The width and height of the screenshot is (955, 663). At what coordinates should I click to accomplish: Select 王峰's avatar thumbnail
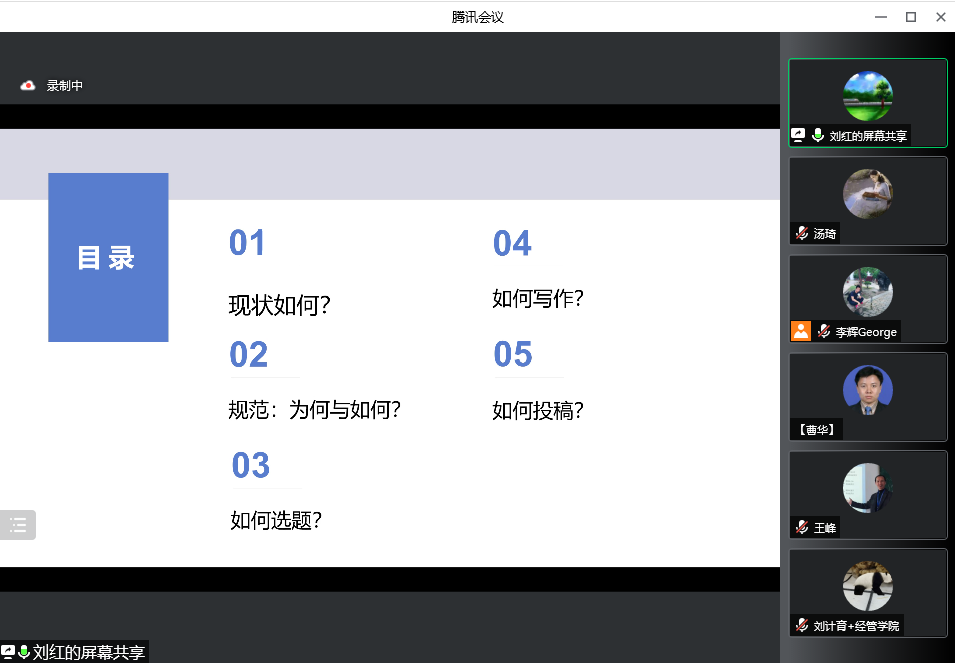pyautogui.click(x=867, y=487)
